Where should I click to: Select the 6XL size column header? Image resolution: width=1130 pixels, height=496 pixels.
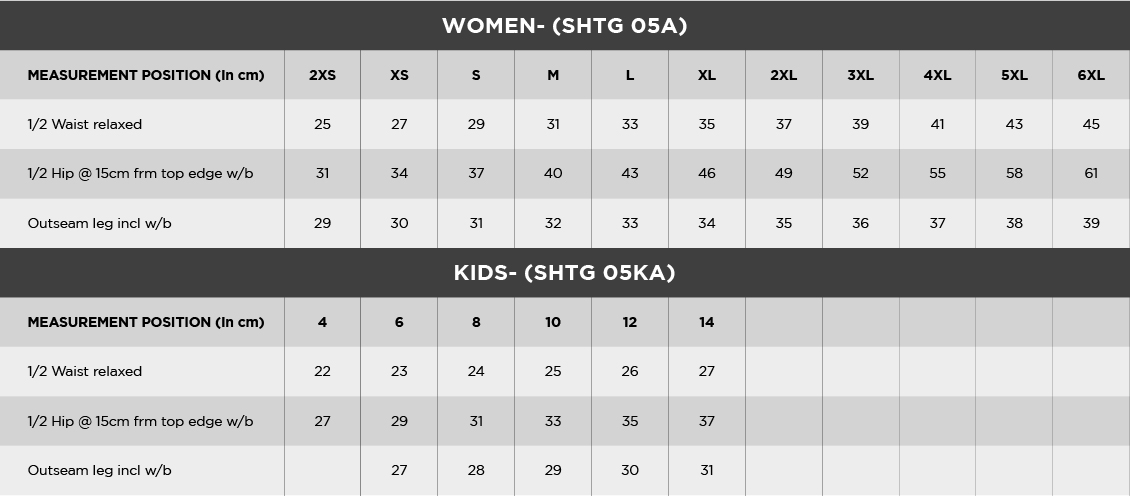pos(1091,75)
